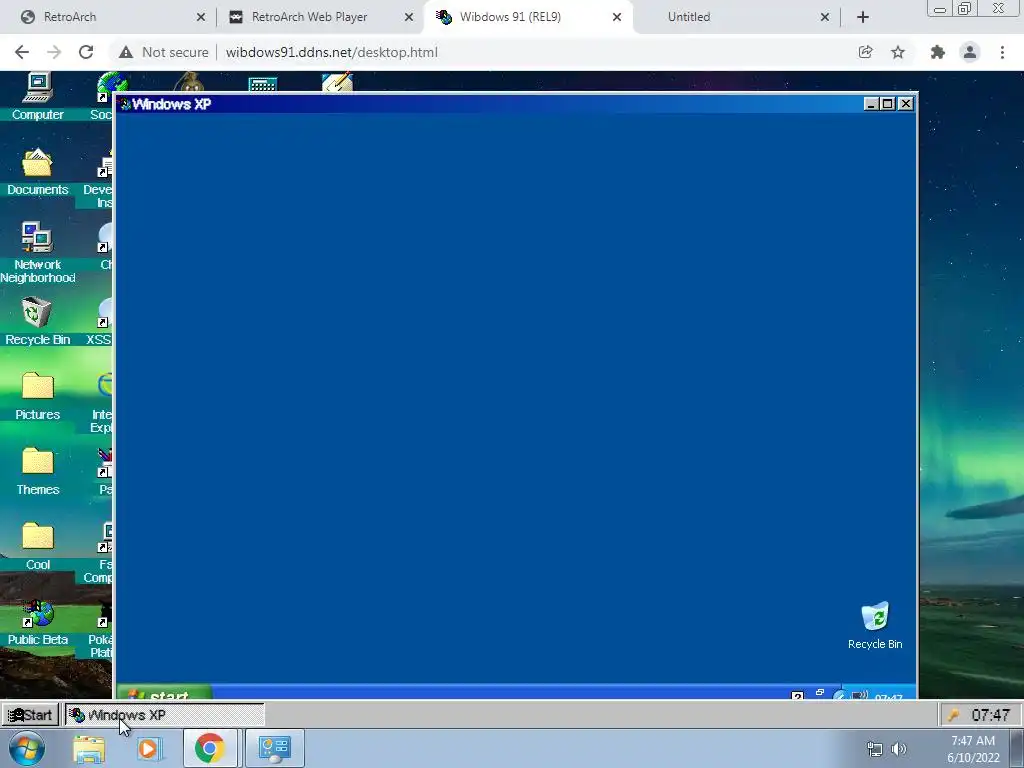Close the Untitled tab

[825, 18]
